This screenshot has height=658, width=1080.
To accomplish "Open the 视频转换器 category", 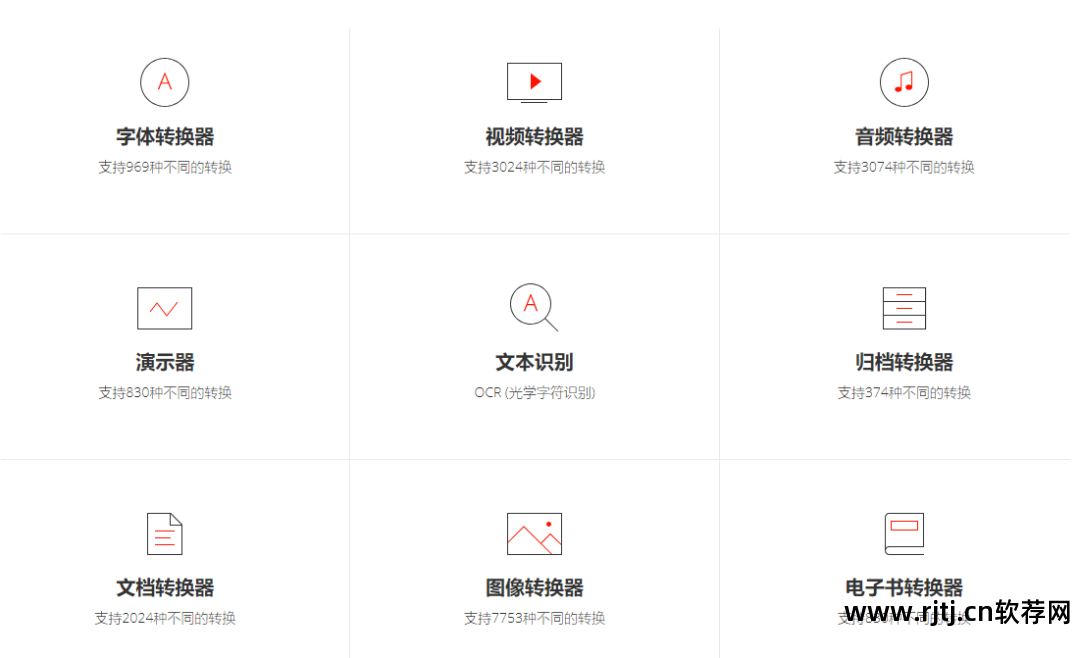I will click(x=534, y=137).
